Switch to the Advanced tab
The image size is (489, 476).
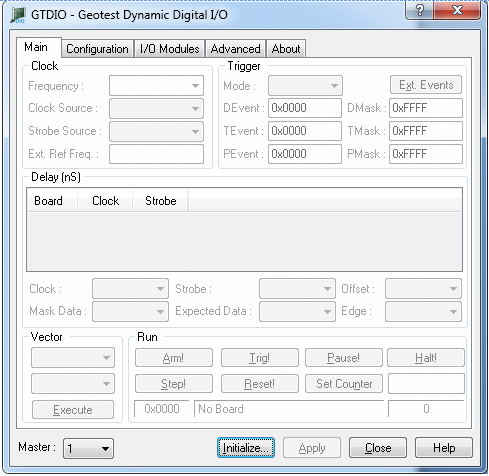pos(235,49)
